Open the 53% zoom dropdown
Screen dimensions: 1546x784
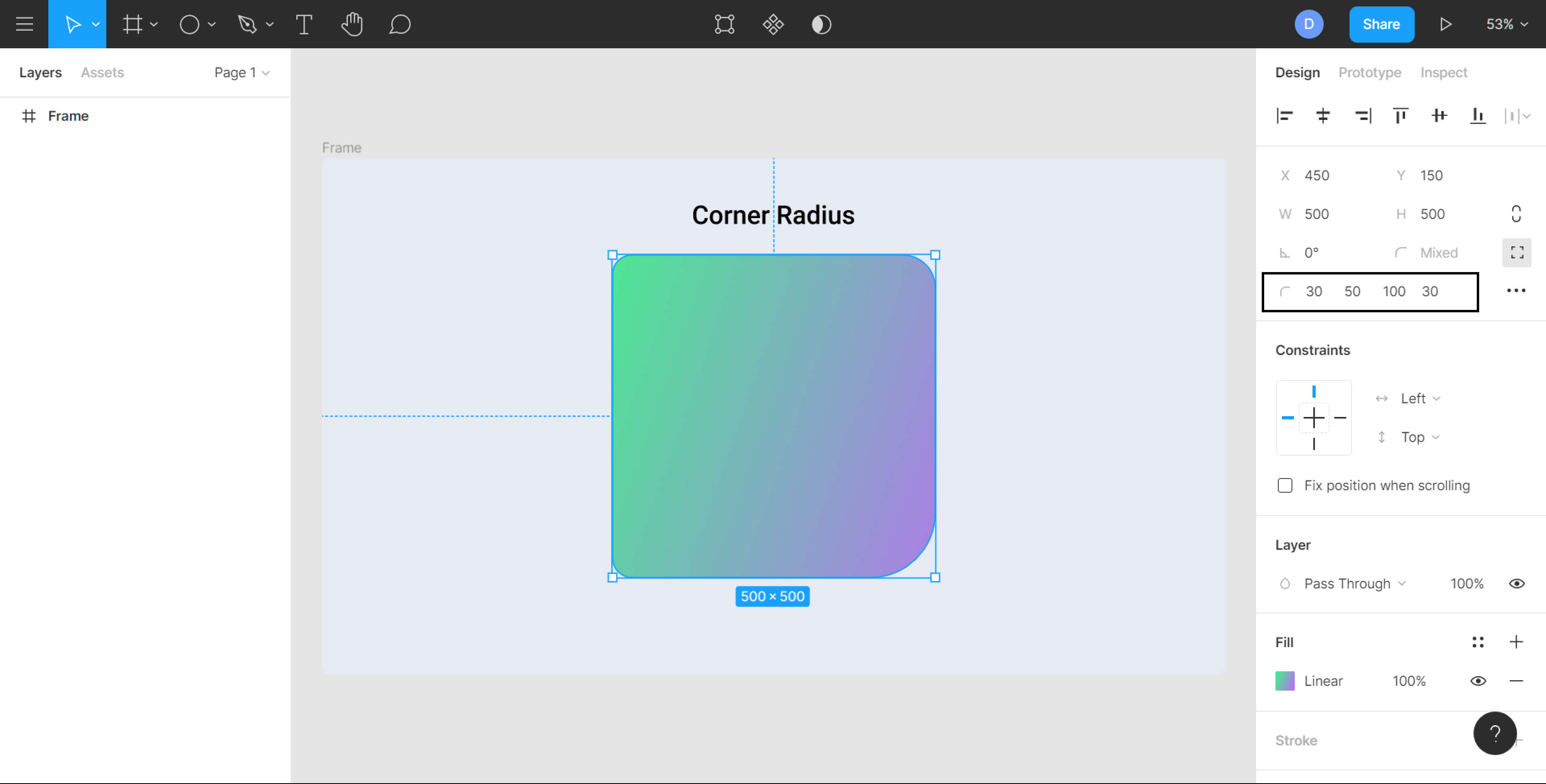tap(1507, 24)
